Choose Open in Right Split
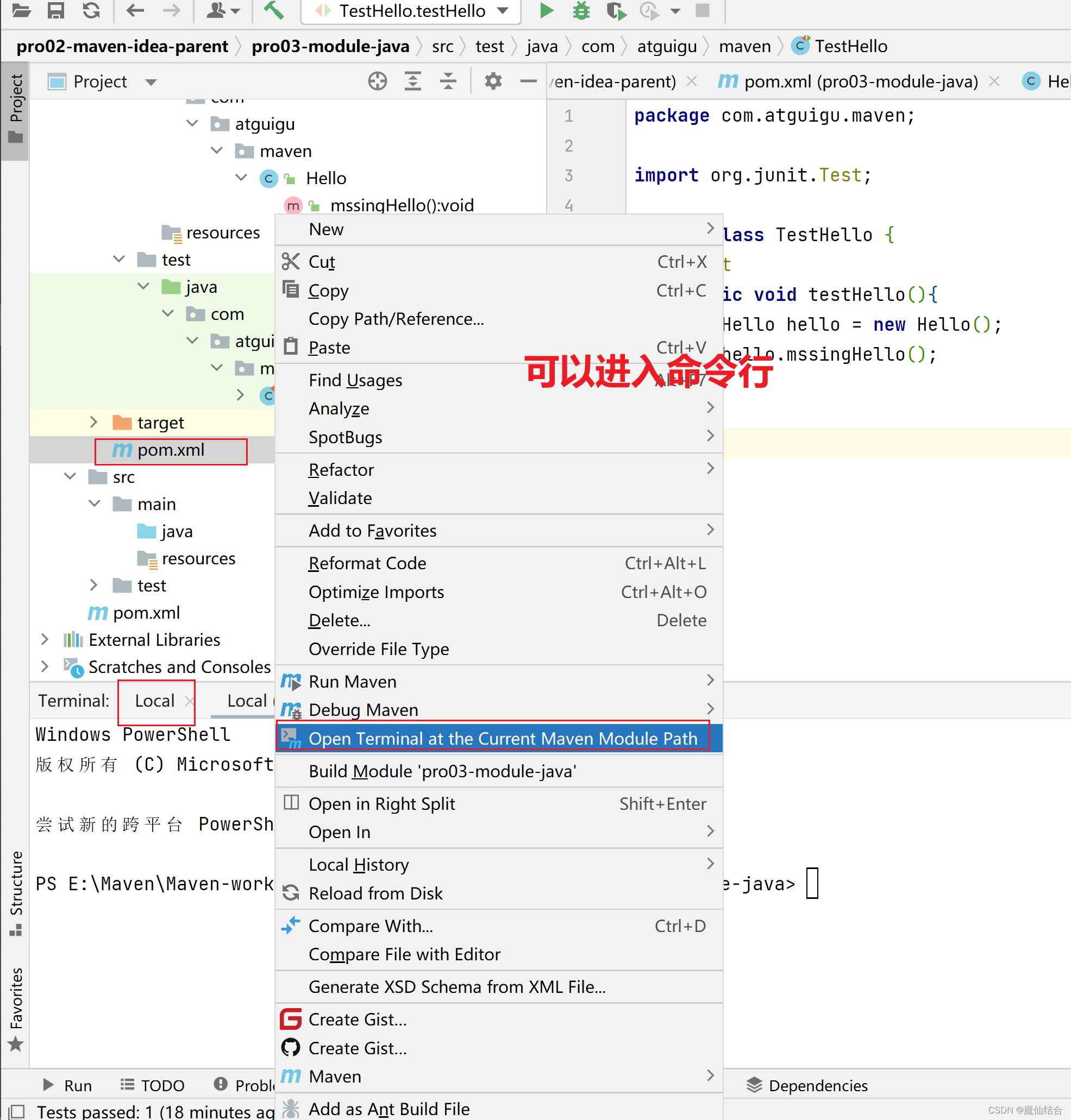 [498, 803]
